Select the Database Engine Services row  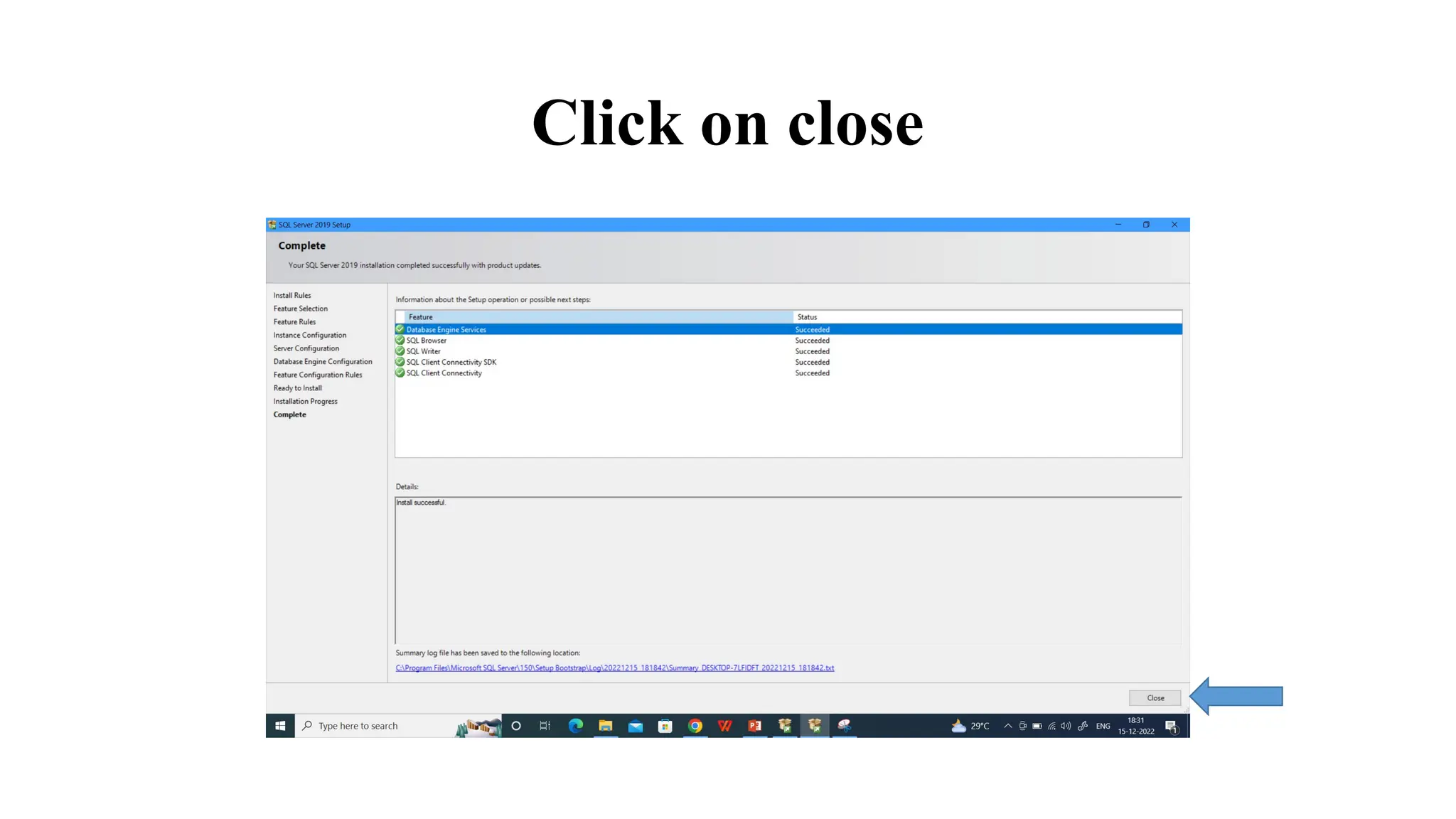point(788,330)
